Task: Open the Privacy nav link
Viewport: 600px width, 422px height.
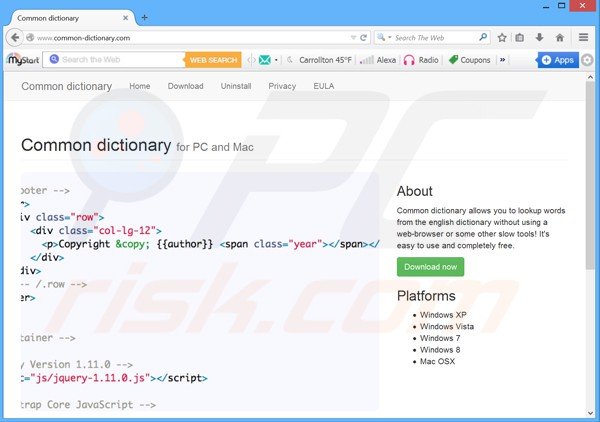Action: pyautogui.click(x=282, y=86)
